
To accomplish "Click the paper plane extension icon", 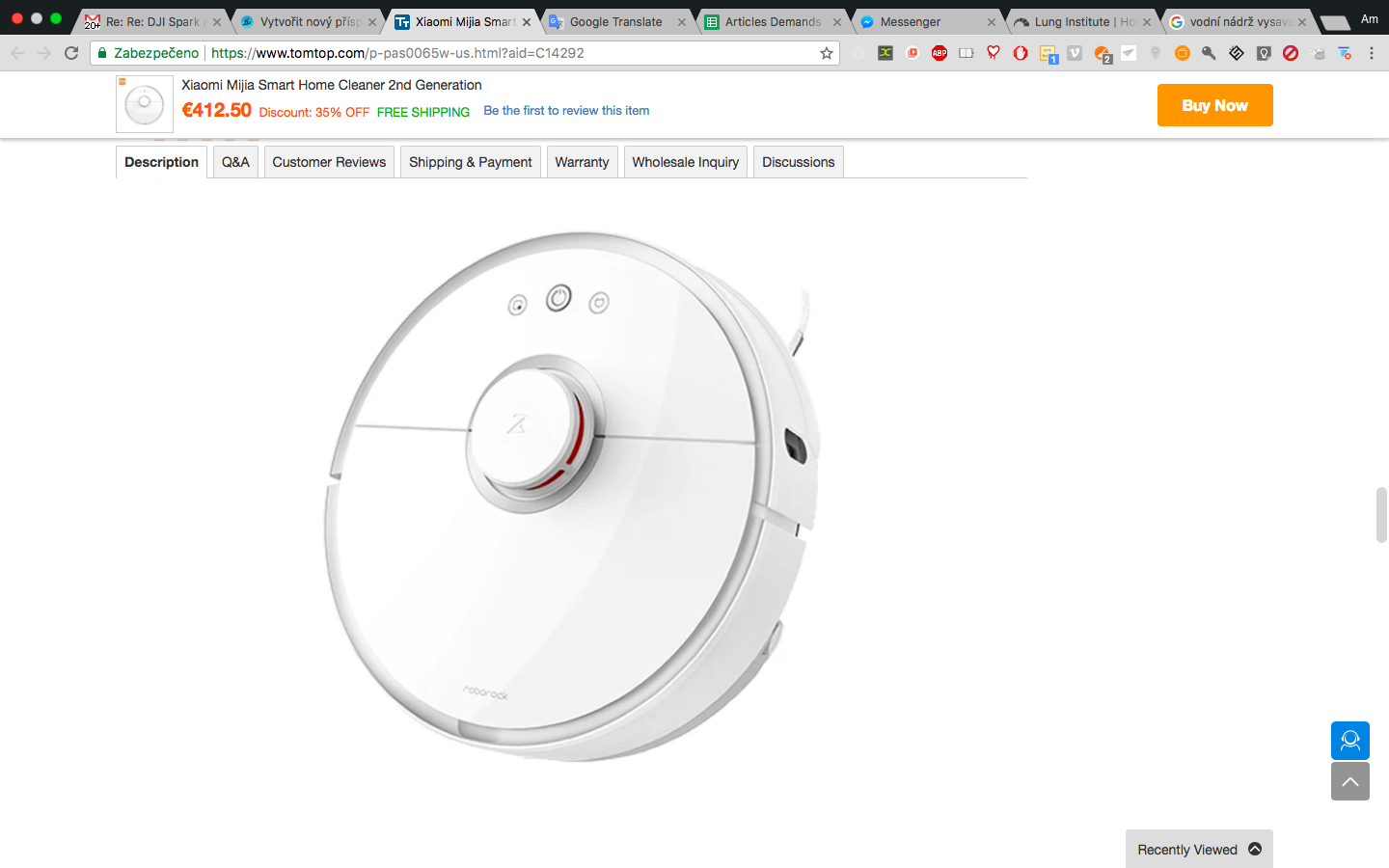I will click(1129, 53).
